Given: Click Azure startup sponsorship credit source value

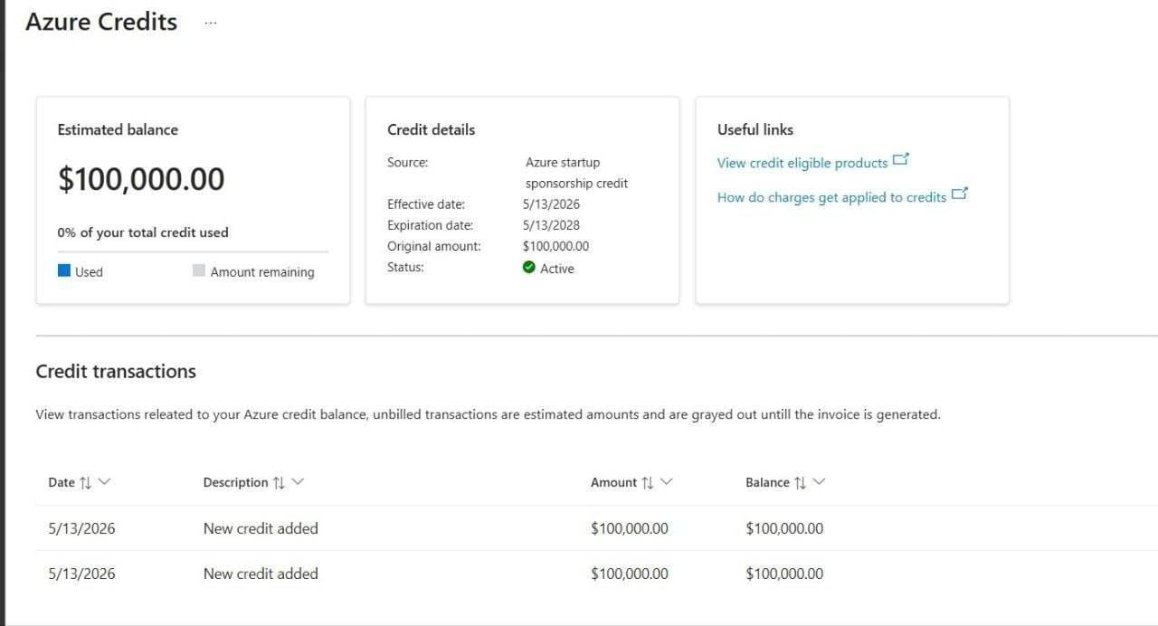Looking at the screenshot, I should (x=576, y=173).
